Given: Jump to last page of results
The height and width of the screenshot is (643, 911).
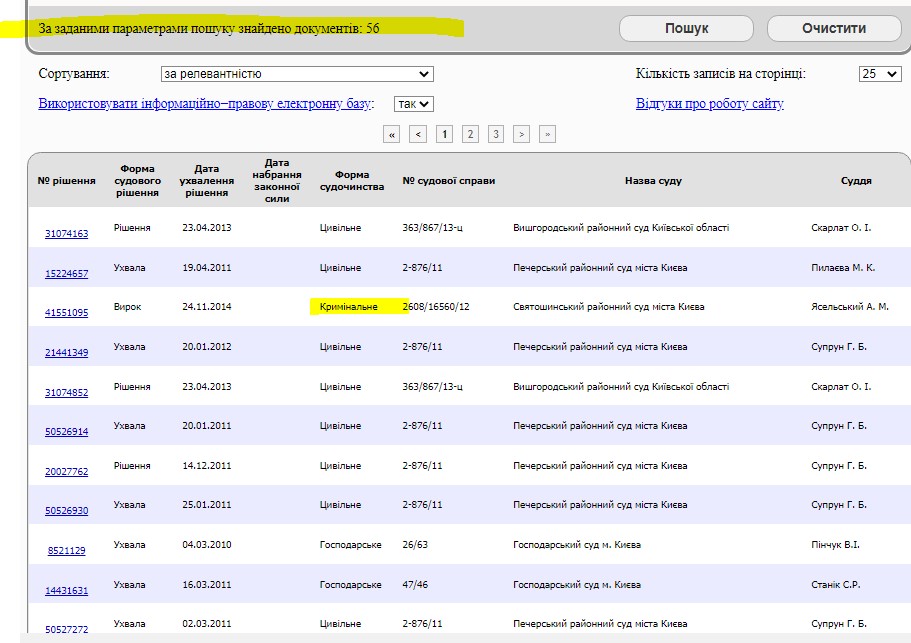Looking at the screenshot, I should point(546,134).
